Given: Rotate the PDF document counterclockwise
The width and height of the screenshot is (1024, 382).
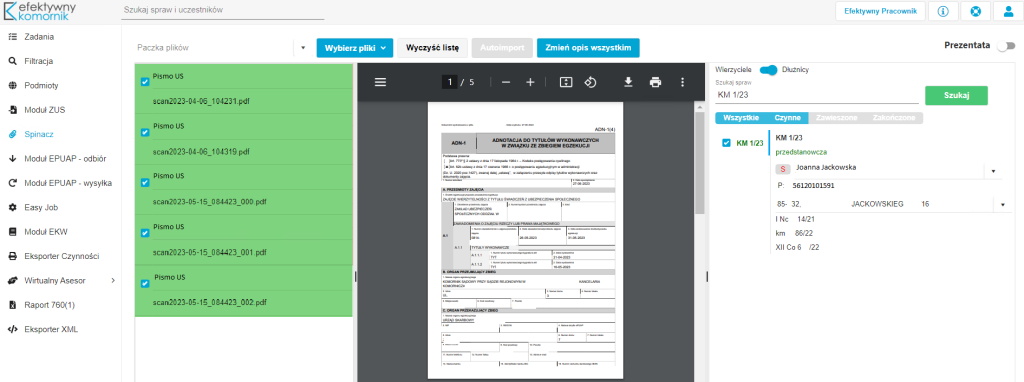Looking at the screenshot, I should (590, 82).
